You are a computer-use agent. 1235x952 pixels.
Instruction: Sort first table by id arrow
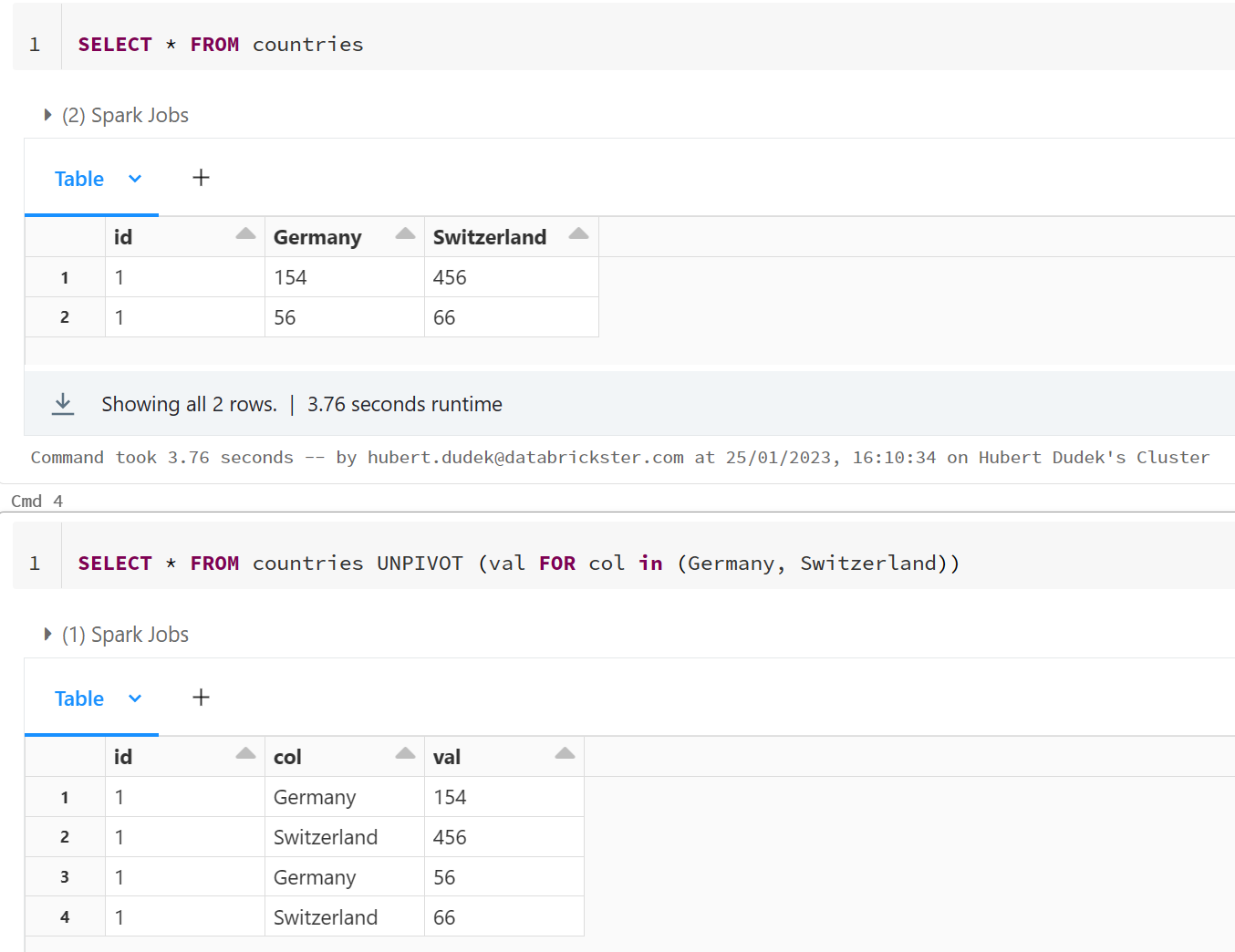[x=245, y=234]
